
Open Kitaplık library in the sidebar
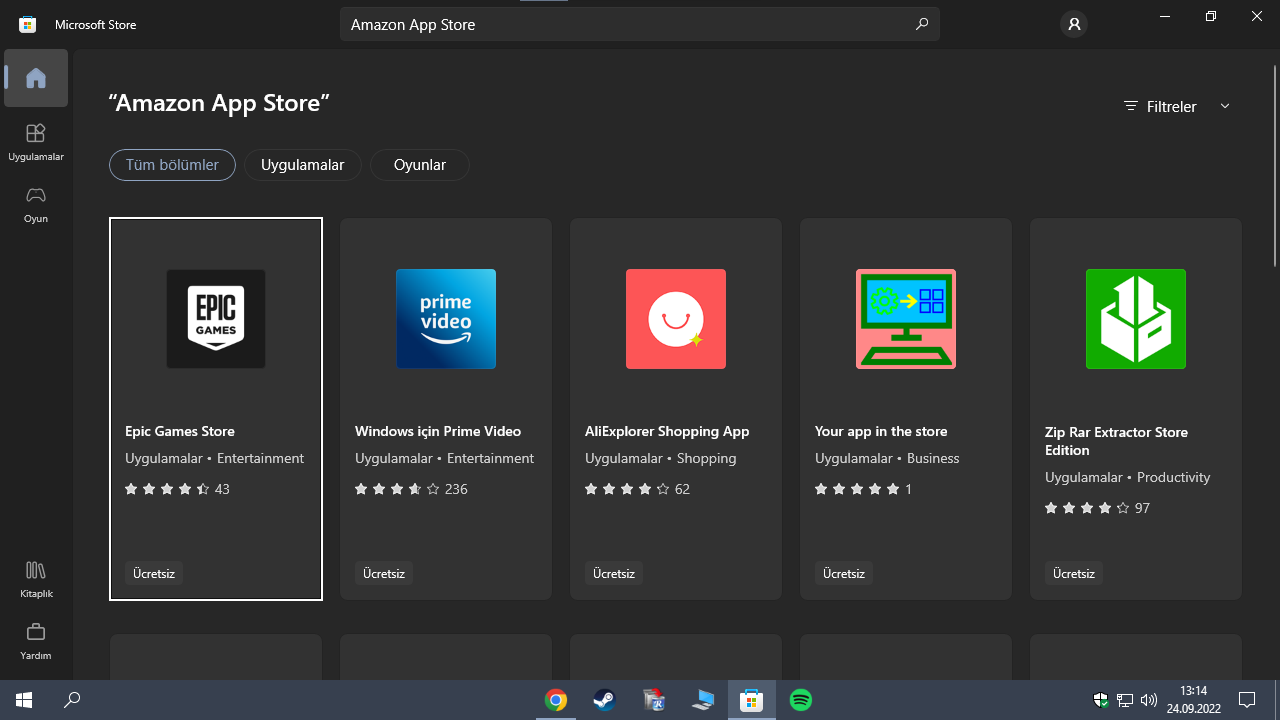(x=36, y=579)
